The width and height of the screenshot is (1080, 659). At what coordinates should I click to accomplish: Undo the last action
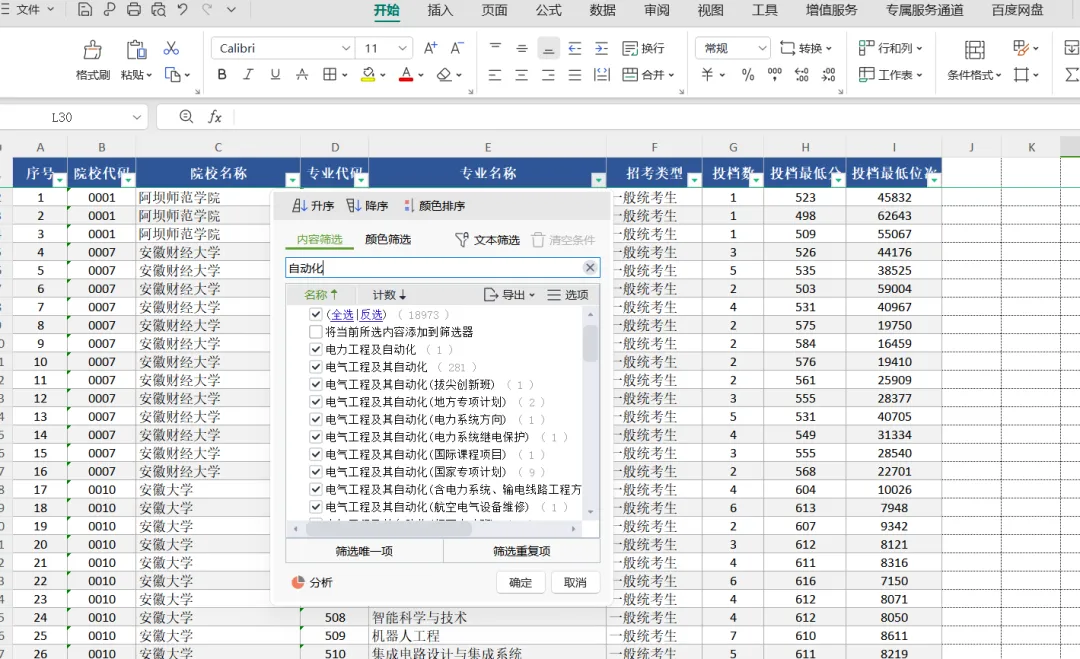tap(183, 10)
